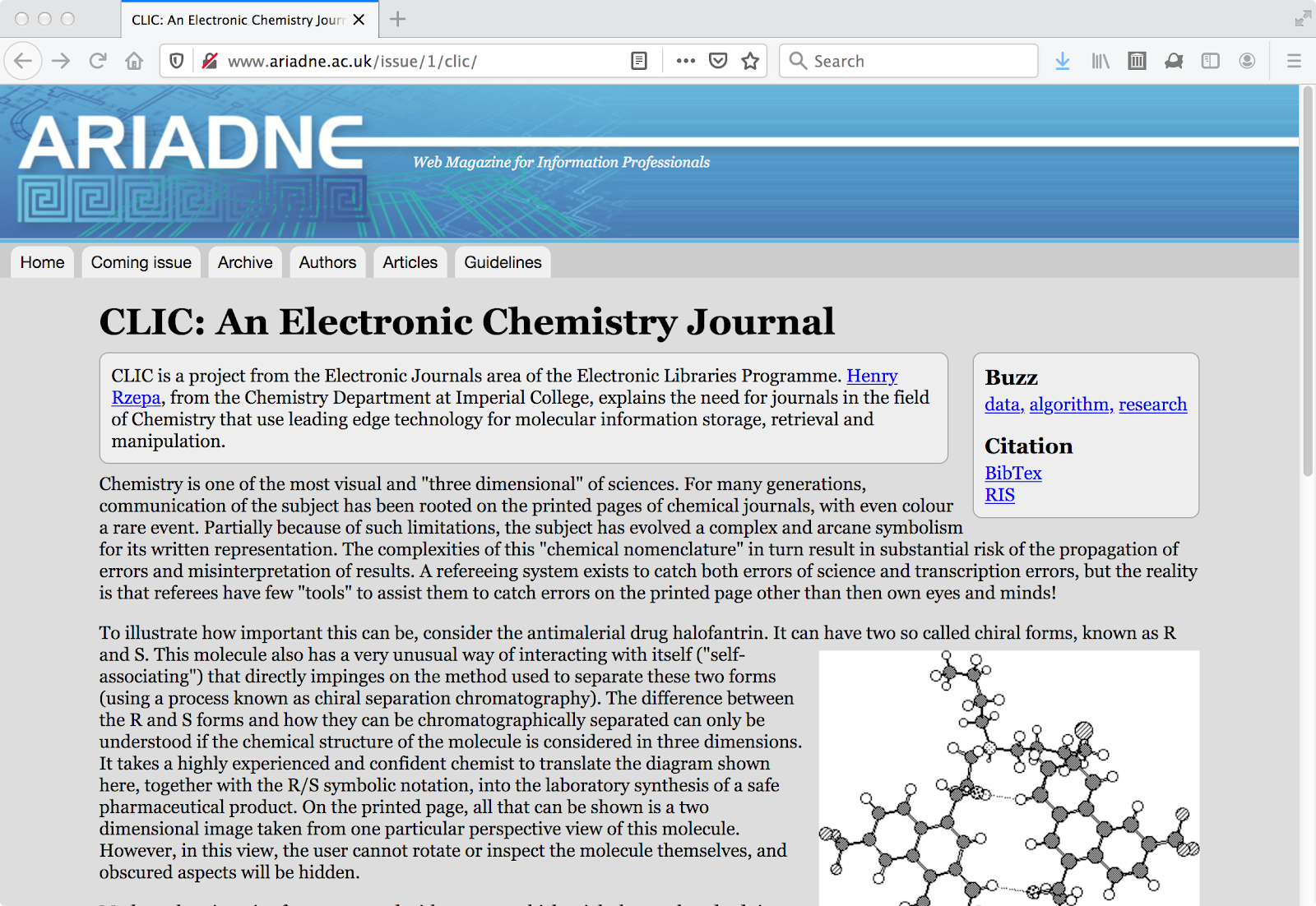The width and height of the screenshot is (1316, 906).
Task: Reload the current page
Action: [98, 61]
